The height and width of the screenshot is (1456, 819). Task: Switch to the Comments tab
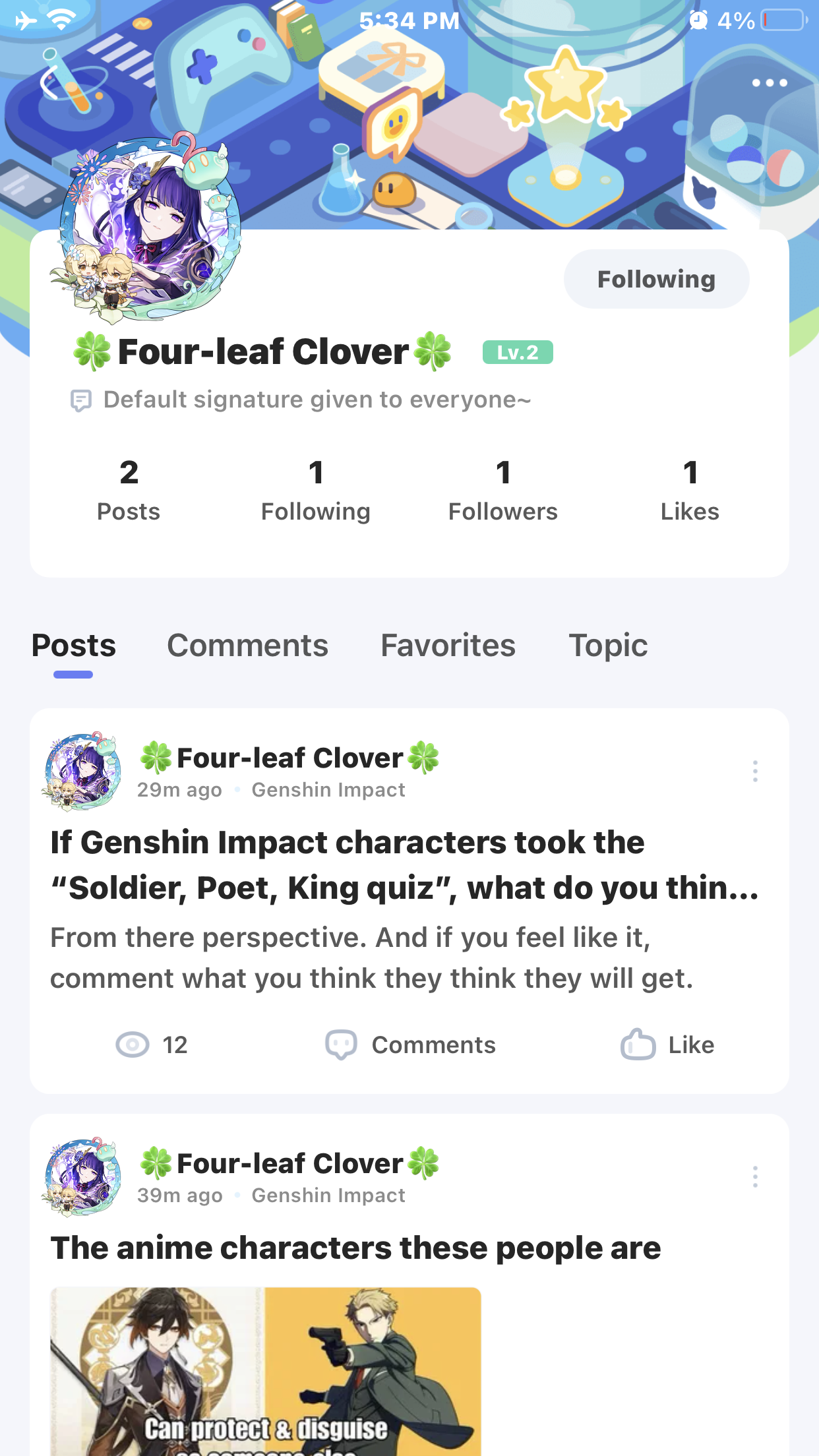click(x=247, y=646)
